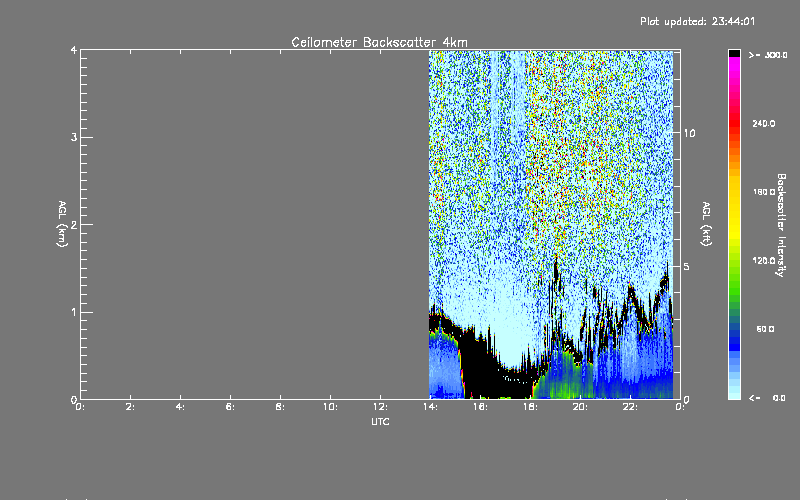Screen dimensions: 800x500
Task: Click the '1' km tick on the left axis
Action: tap(74, 312)
